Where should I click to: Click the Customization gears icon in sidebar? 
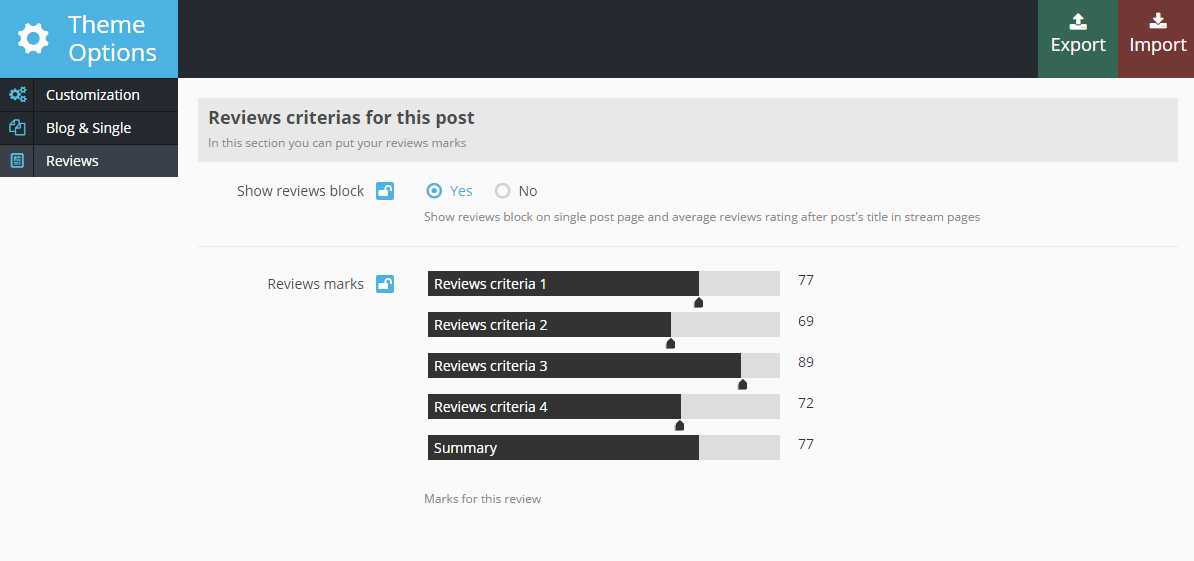click(17, 95)
